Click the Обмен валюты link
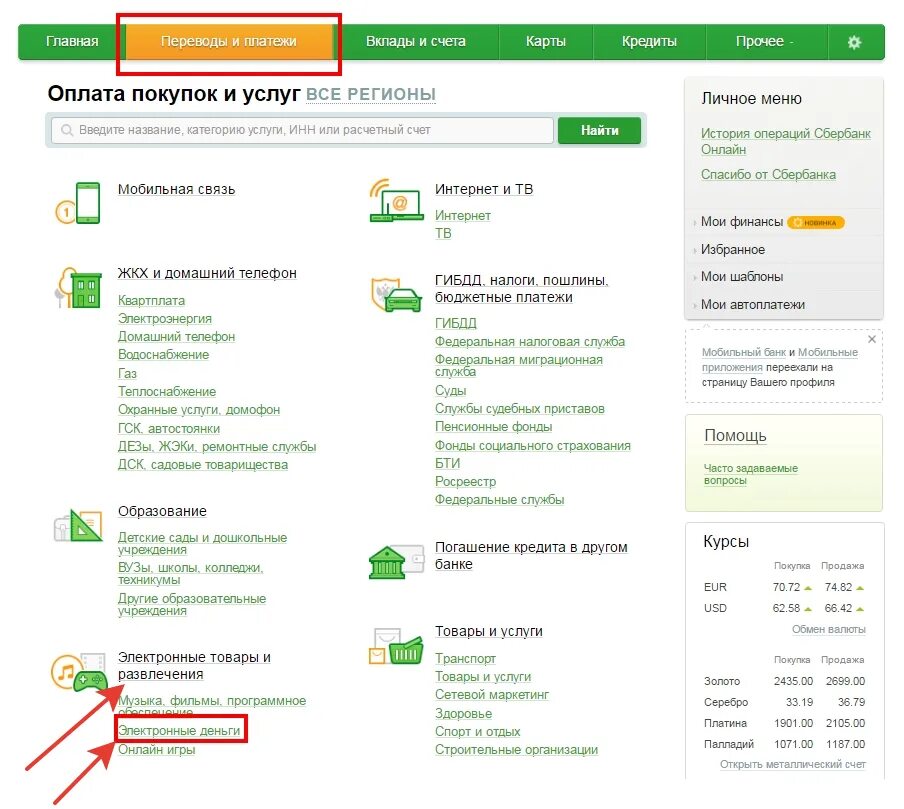Viewport: 904px width, 809px height. pos(828,629)
